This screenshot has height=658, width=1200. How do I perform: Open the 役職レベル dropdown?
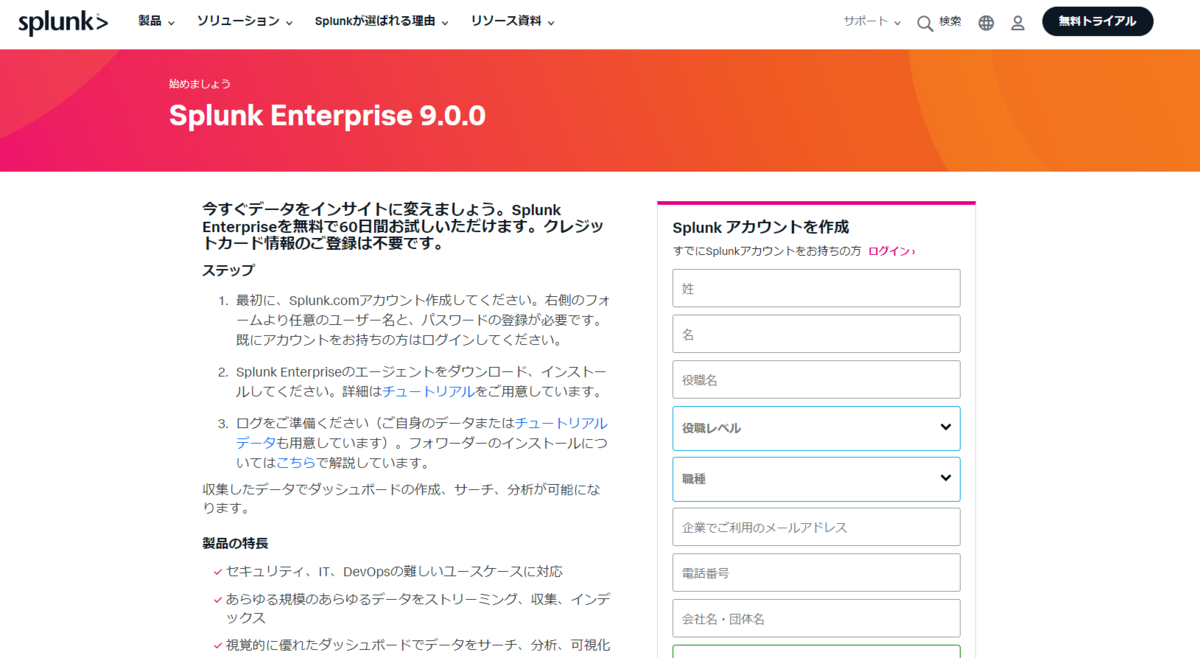point(816,428)
